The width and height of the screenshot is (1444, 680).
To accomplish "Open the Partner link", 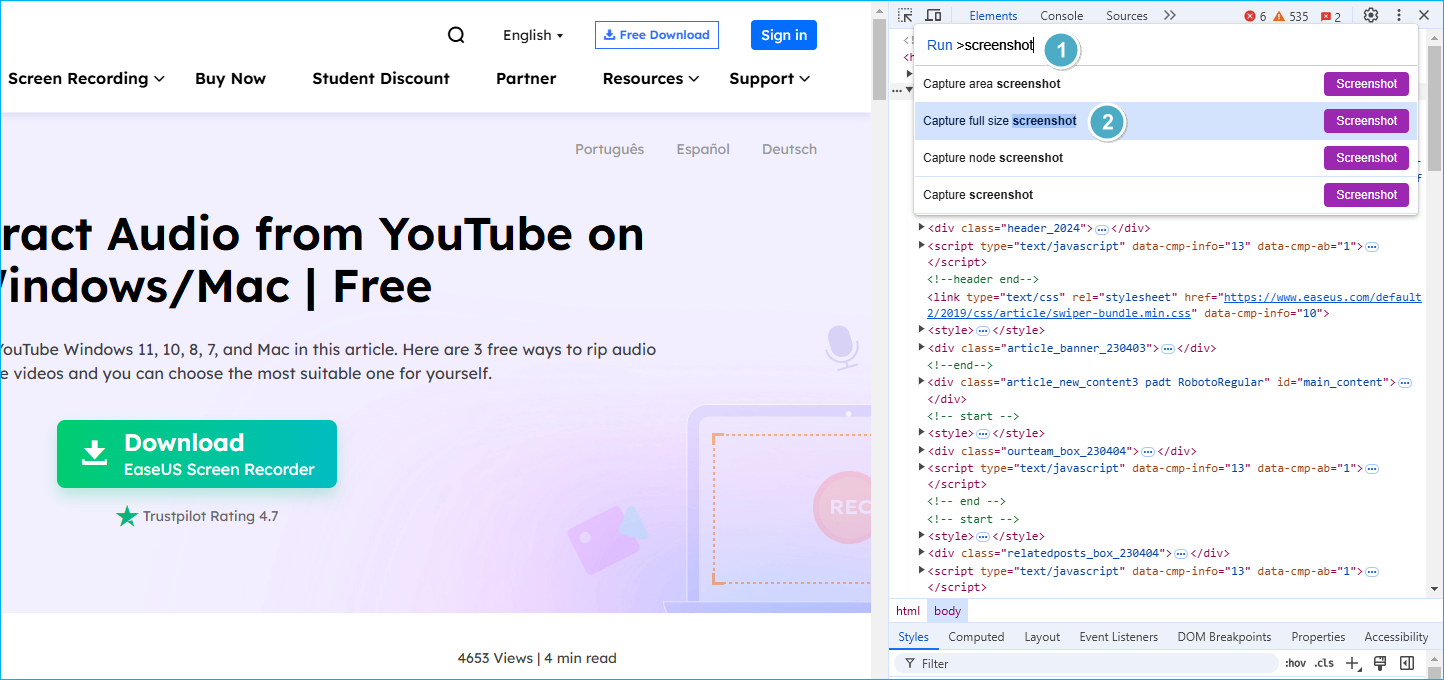I will pyautogui.click(x=526, y=78).
